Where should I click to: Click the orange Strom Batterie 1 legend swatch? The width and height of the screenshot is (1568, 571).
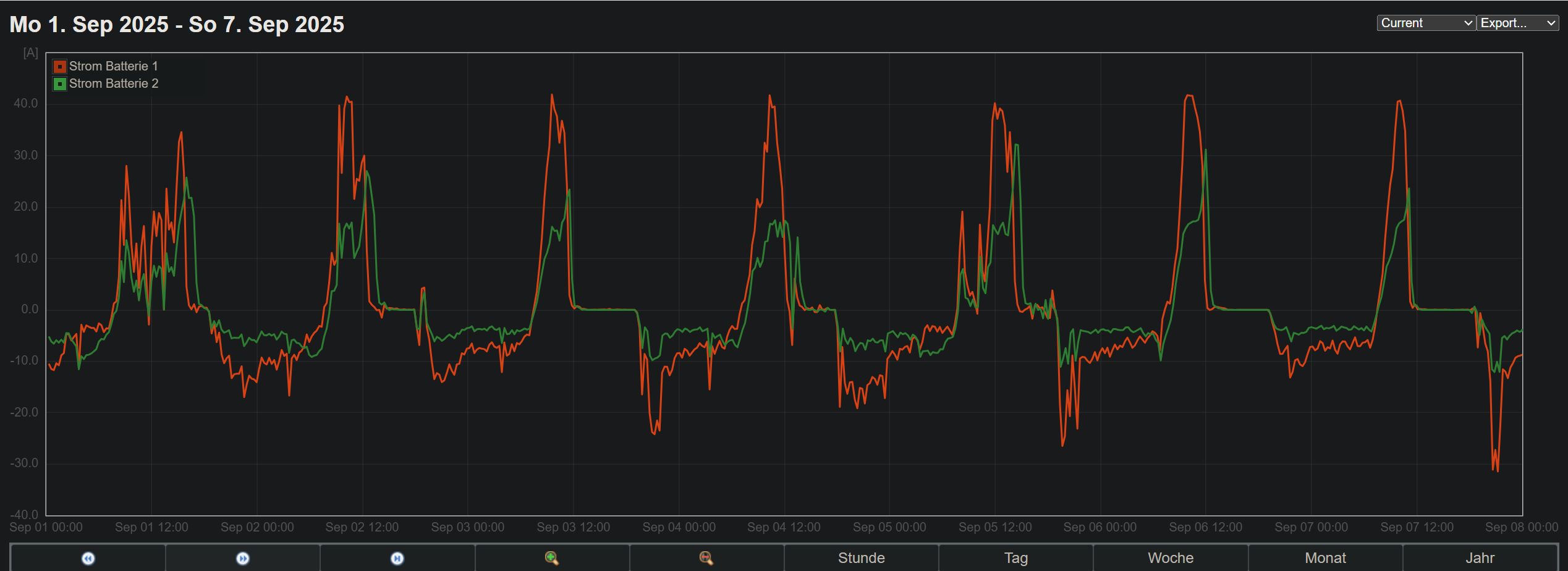click(x=60, y=66)
